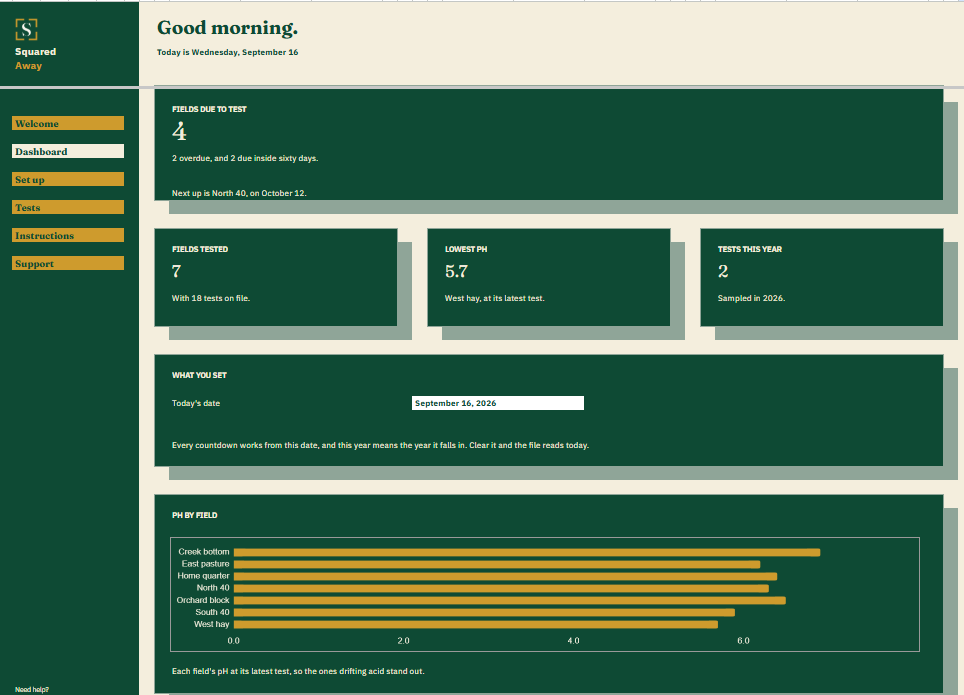Image resolution: width=964 pixels, height=695 pixels.
Task: Click 'Every countdown works from this date' note
Action: [x=380, y=445]
